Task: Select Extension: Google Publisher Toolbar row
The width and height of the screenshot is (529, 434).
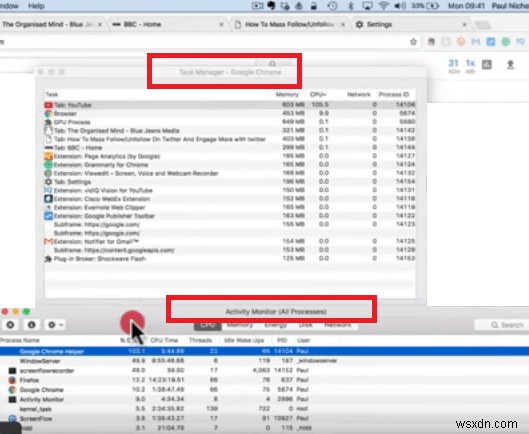Action: (230, 216)
